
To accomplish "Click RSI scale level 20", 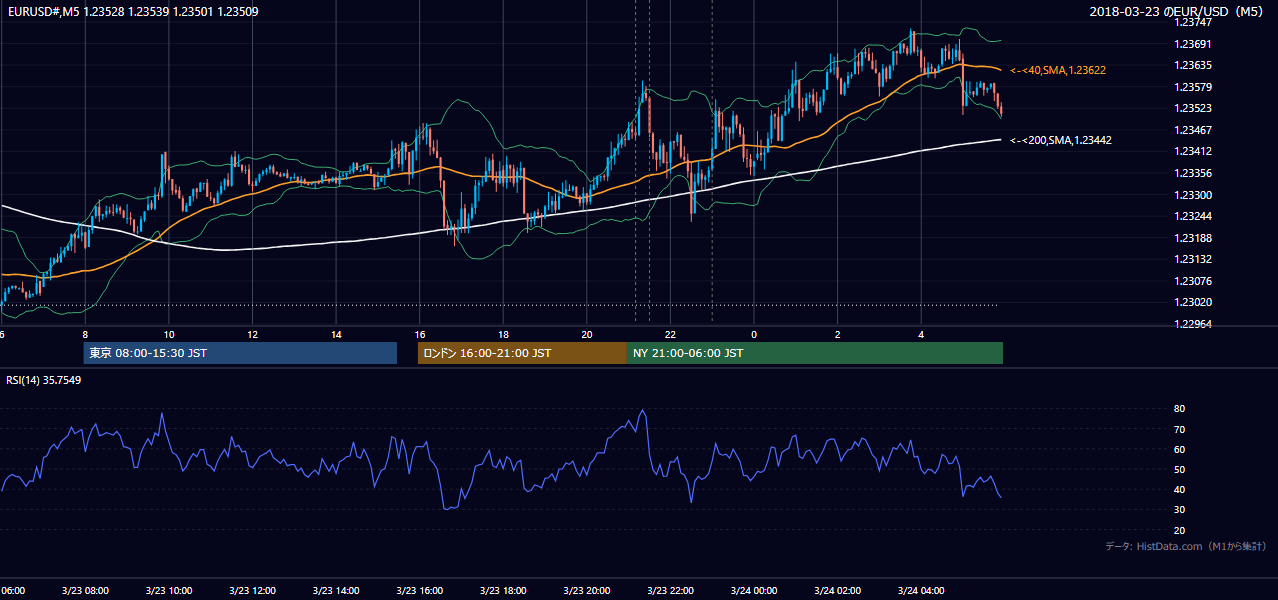I will click(1179, 530).
